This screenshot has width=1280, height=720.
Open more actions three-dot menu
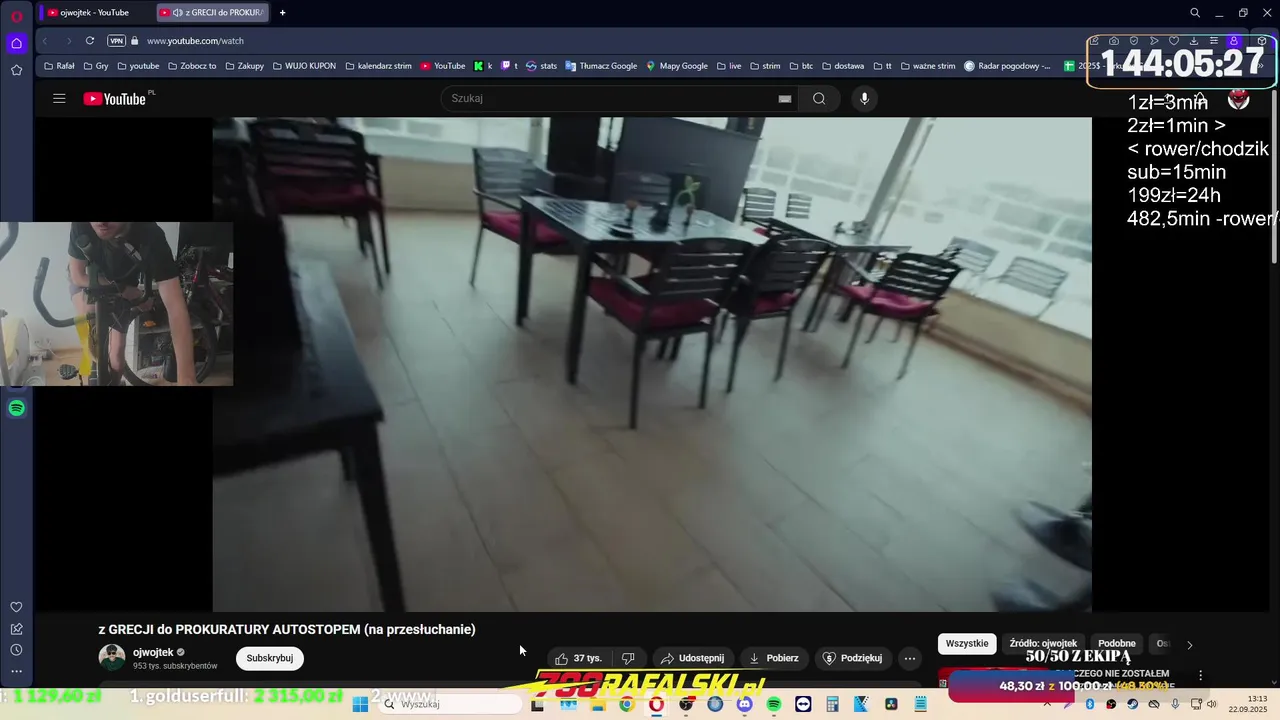point(910,658)
